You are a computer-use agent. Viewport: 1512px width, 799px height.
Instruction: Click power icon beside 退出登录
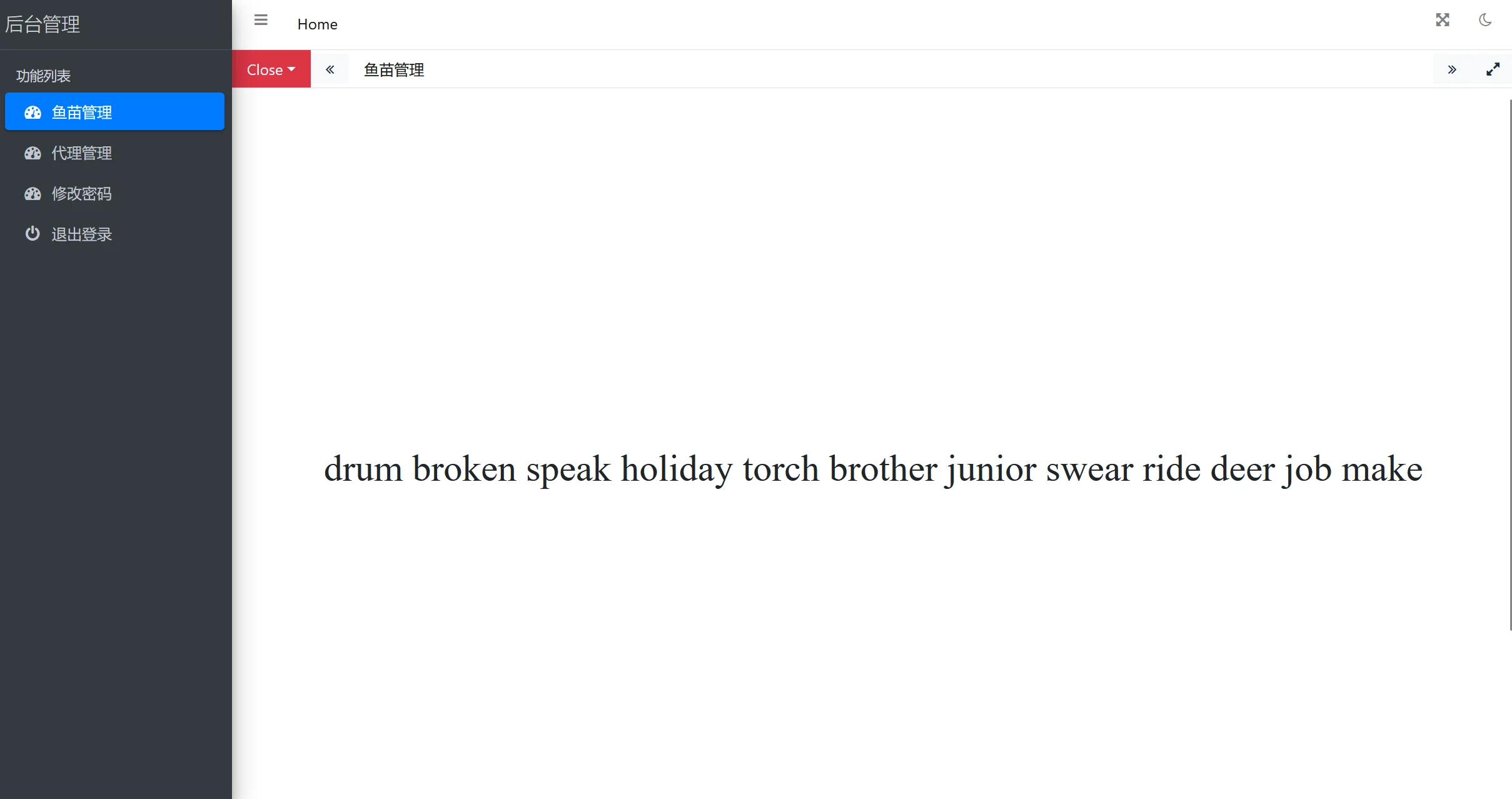click(x=33, y=234)
